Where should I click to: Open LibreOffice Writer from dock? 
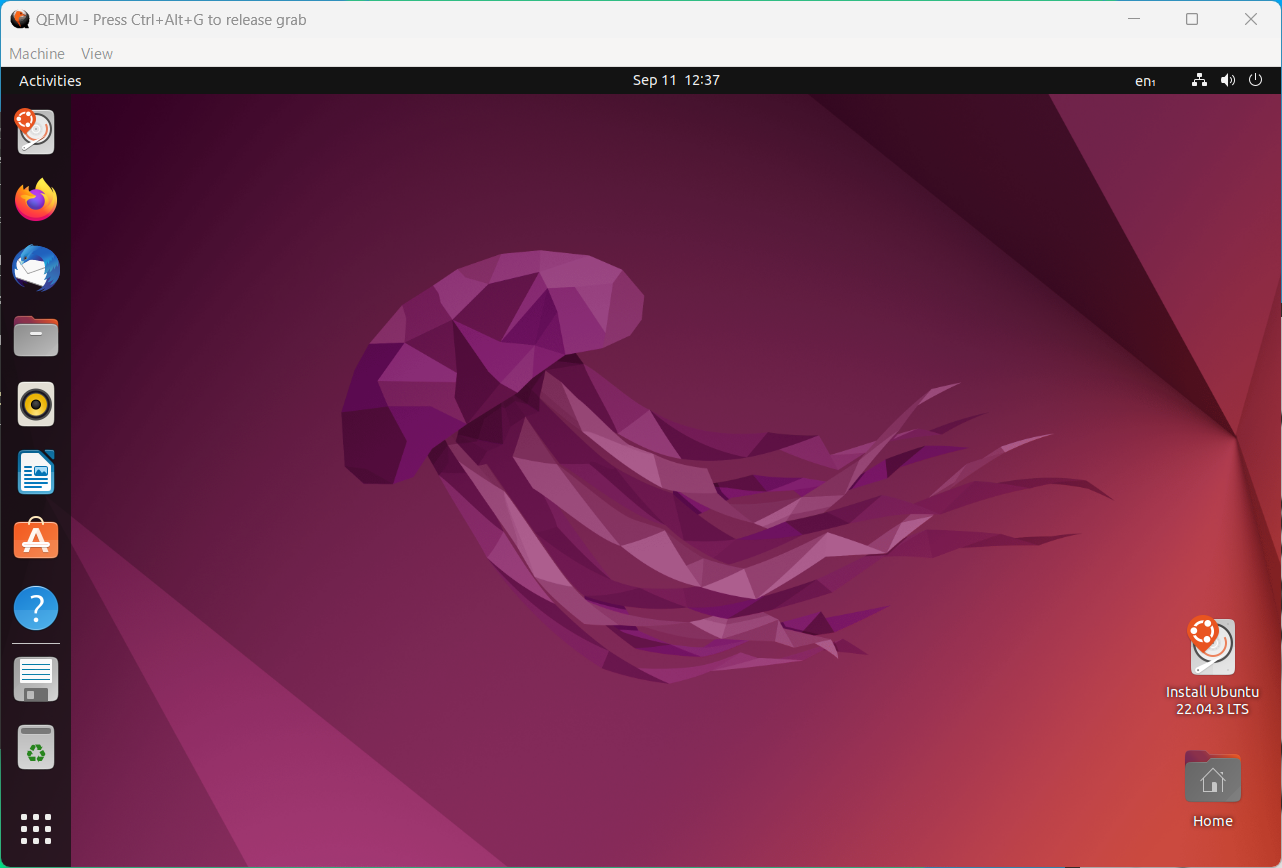36,472
